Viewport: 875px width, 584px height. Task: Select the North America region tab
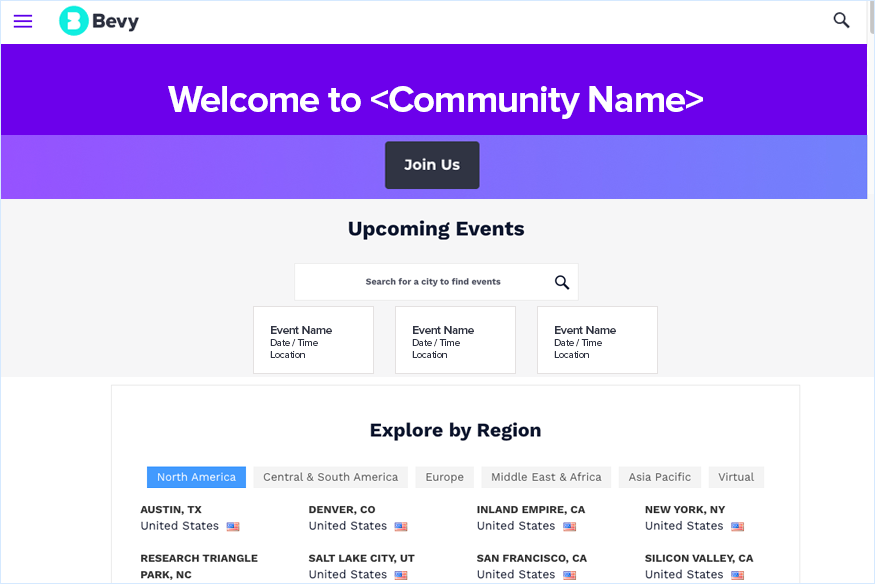196,477
